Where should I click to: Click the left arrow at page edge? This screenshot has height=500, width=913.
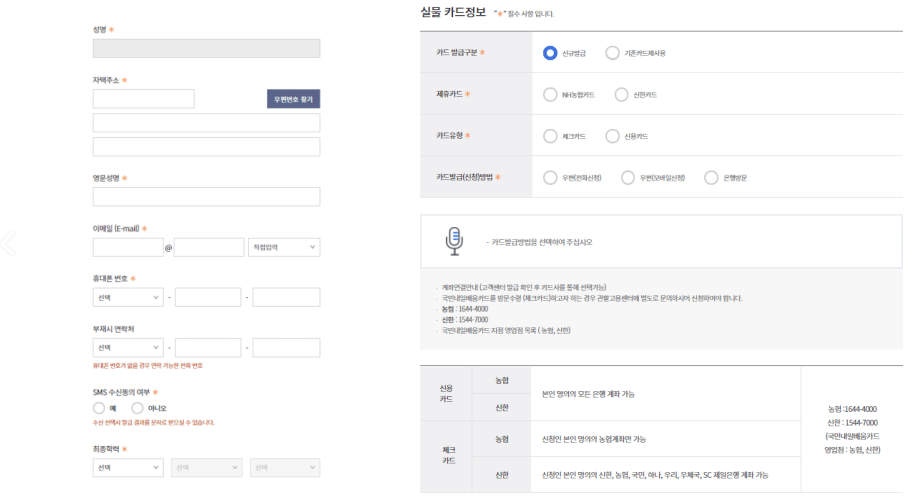pyautogui.click(x=8, y=243)
